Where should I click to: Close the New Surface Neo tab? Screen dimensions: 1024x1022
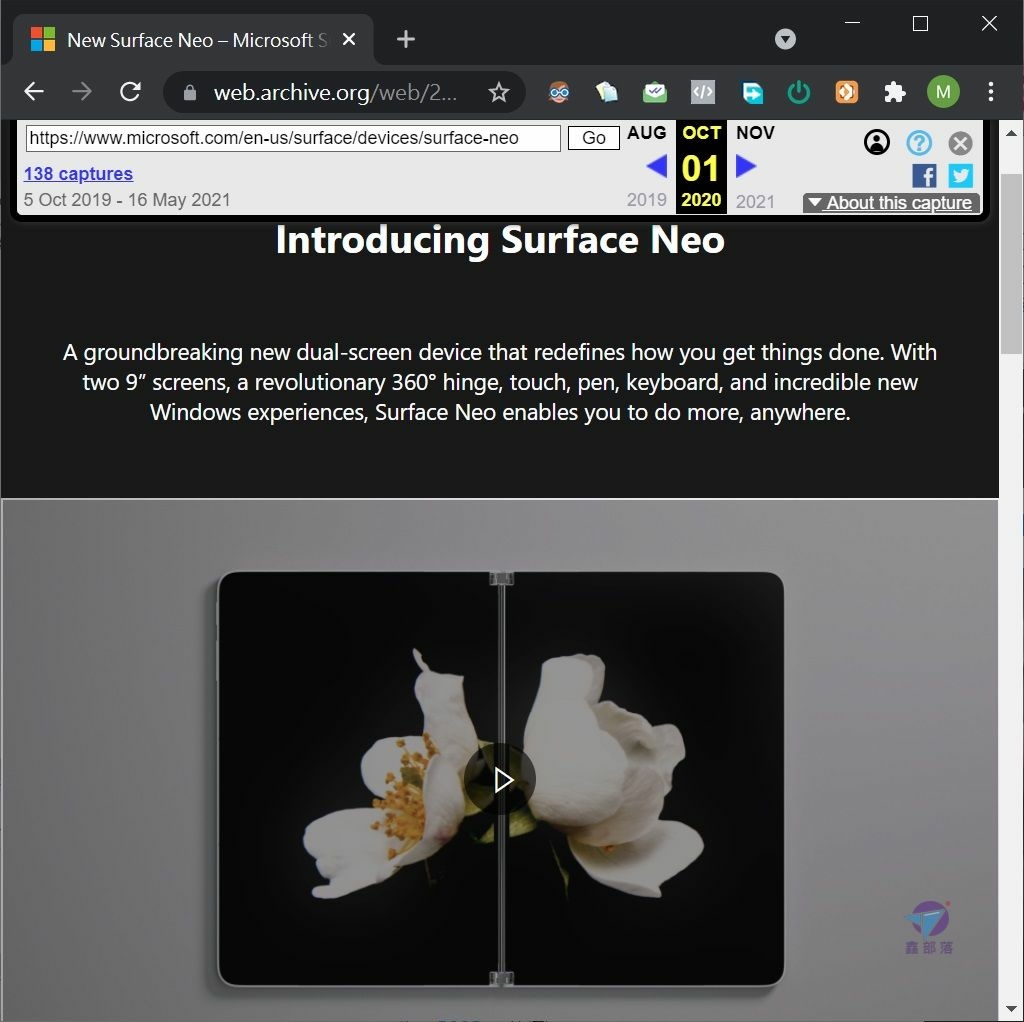(x=349, y=39)
